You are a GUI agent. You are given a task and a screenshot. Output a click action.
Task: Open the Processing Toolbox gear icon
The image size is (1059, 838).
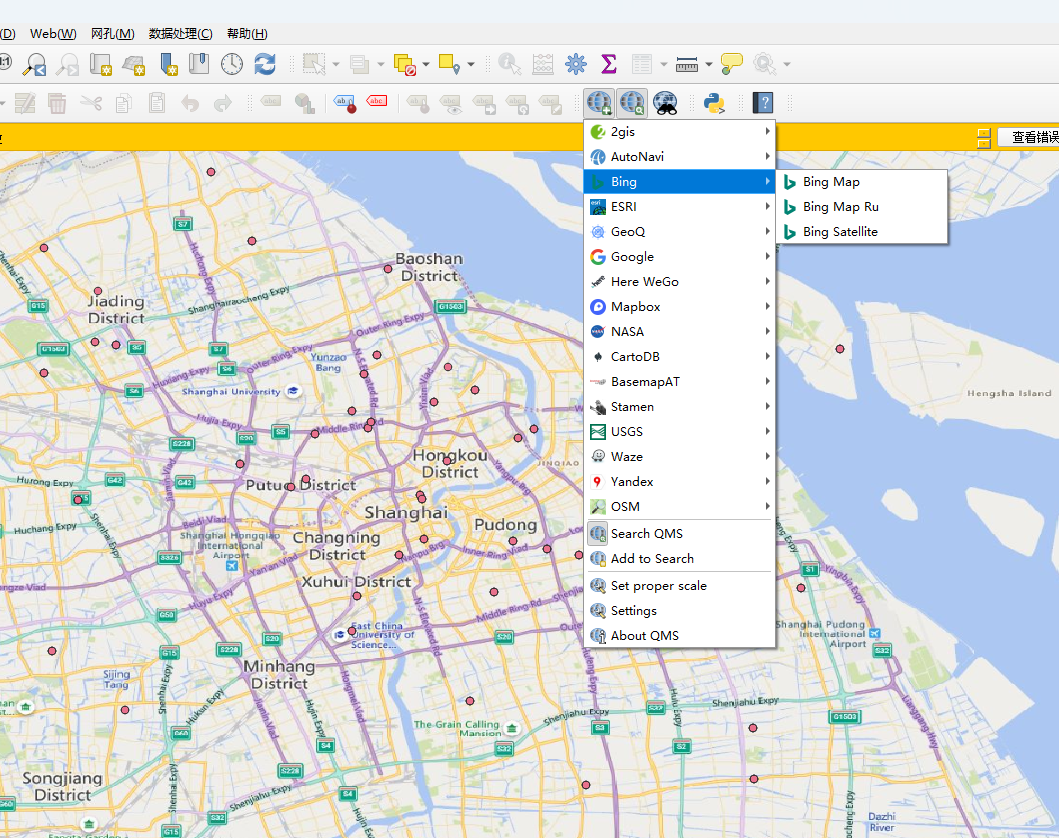coord(575,64)
